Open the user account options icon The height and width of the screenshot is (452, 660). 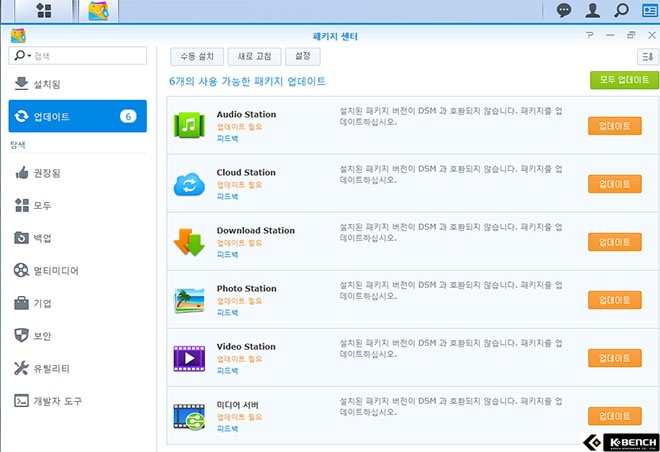pos(593,10)
